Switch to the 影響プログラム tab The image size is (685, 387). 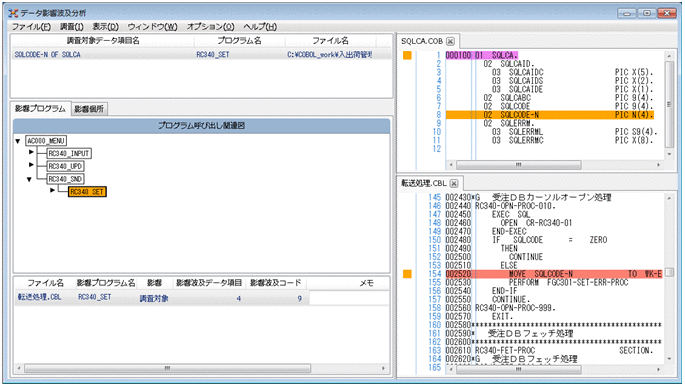pyautogui.click(x=40, y=108)
